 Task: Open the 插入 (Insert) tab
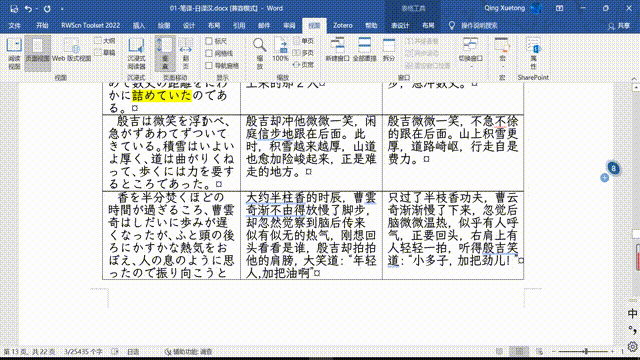[139, 25]
